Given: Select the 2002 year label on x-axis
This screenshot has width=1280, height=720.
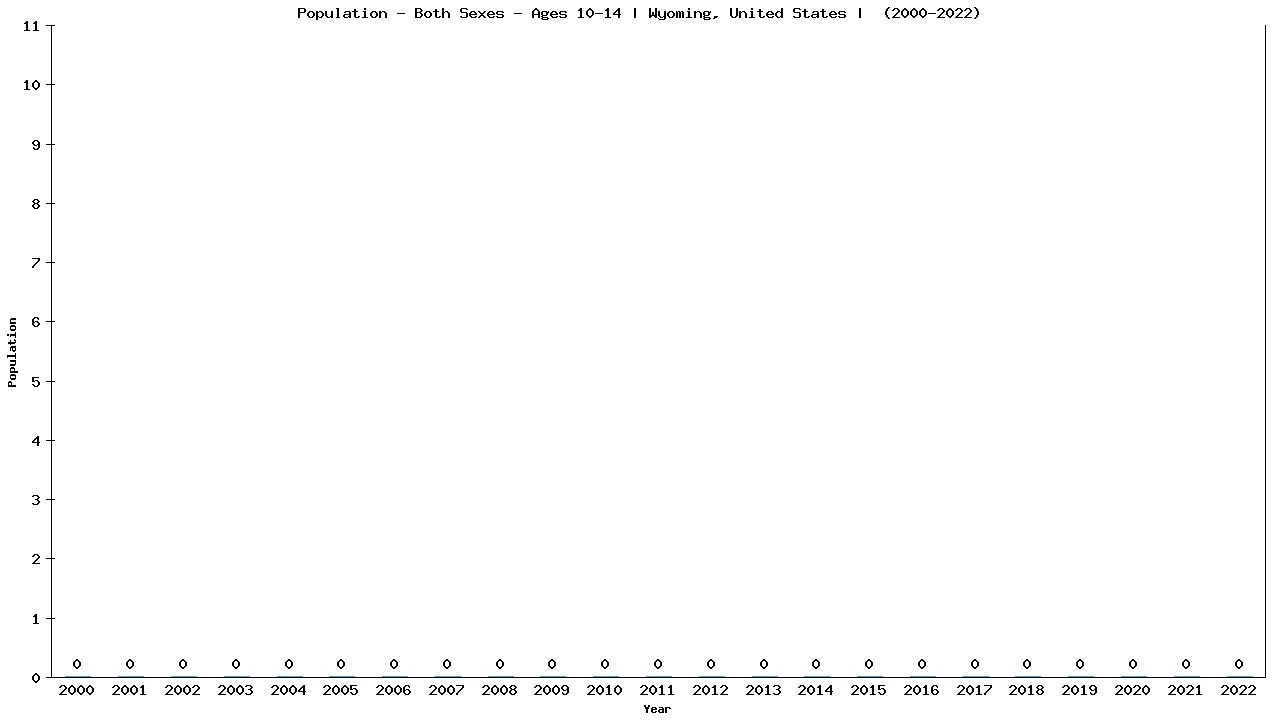Looking at the screenshot, I should point(183,690).
